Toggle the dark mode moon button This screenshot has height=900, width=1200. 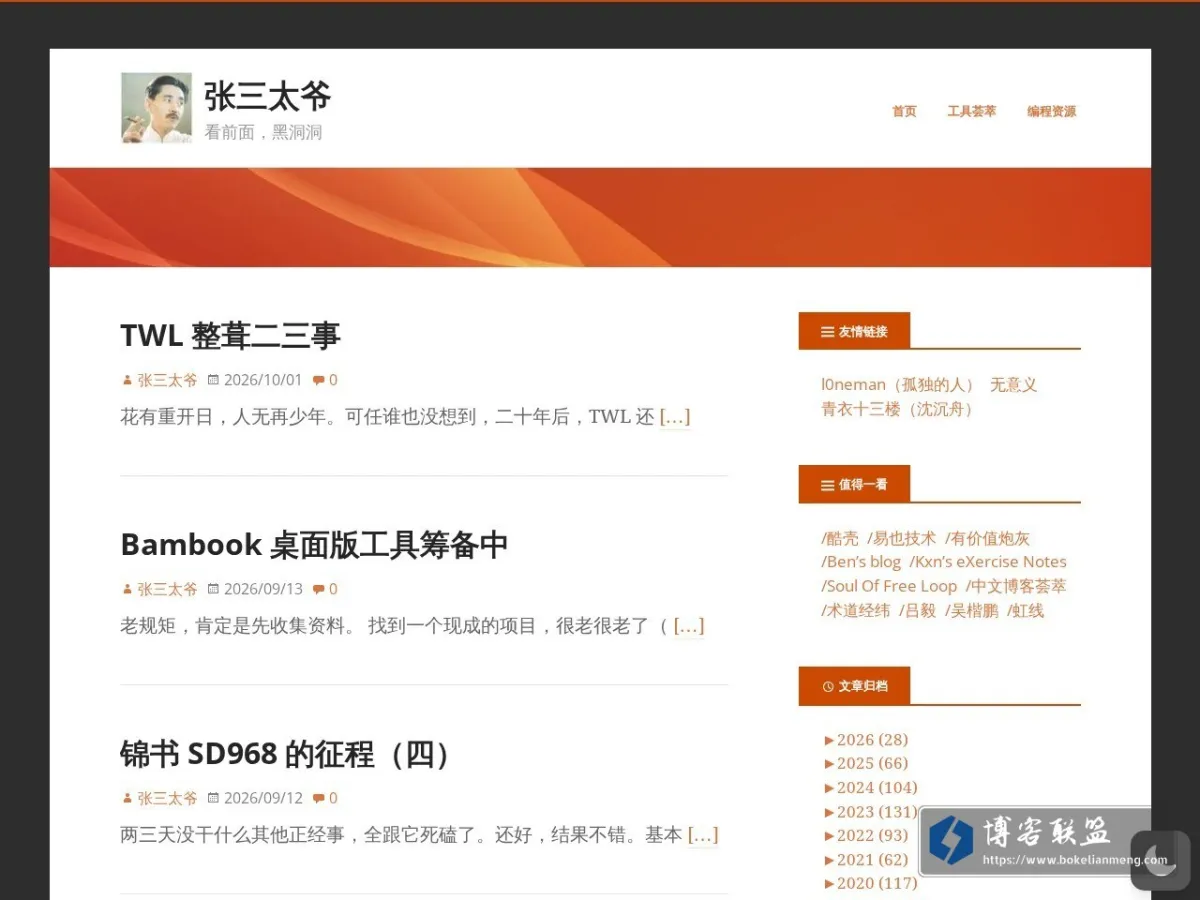[1161, 859]
